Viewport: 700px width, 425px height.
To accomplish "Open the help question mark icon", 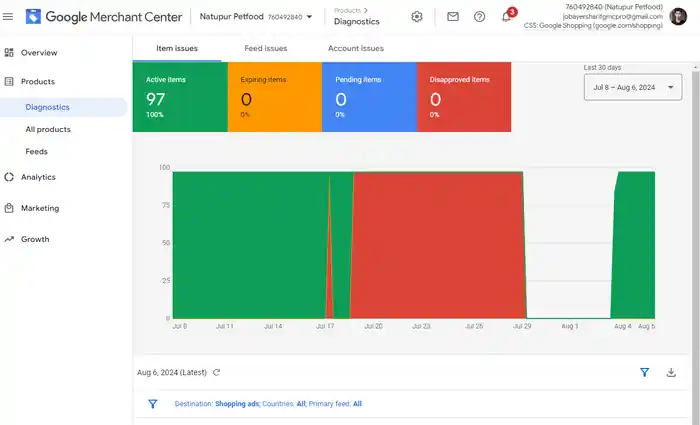I will tap(479, 17).
